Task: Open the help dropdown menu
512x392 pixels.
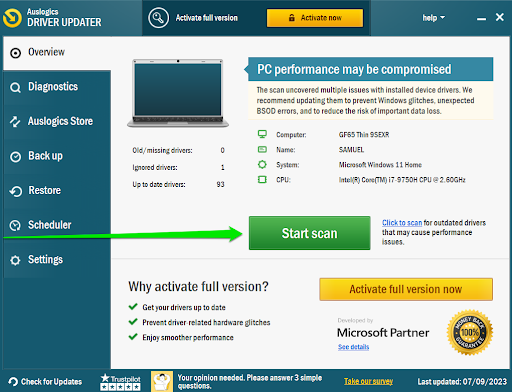Action: [433, 18]
